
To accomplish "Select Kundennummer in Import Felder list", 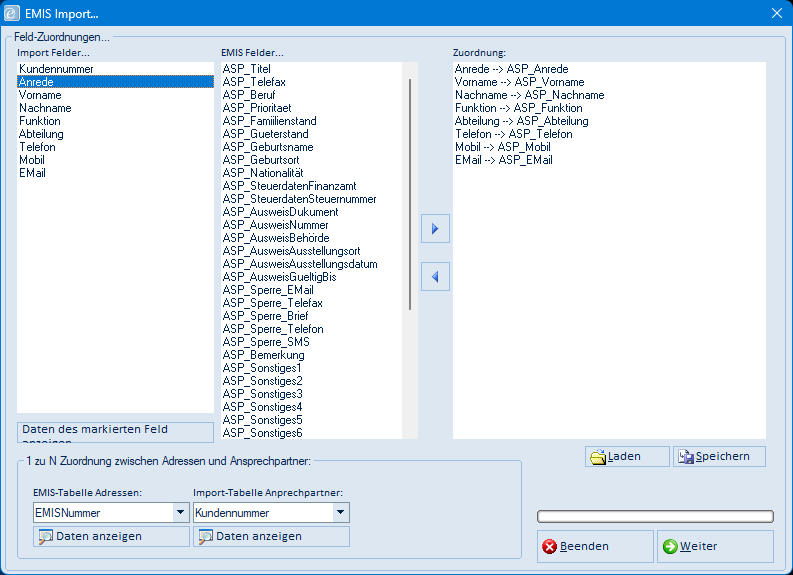I will [115, 69].
